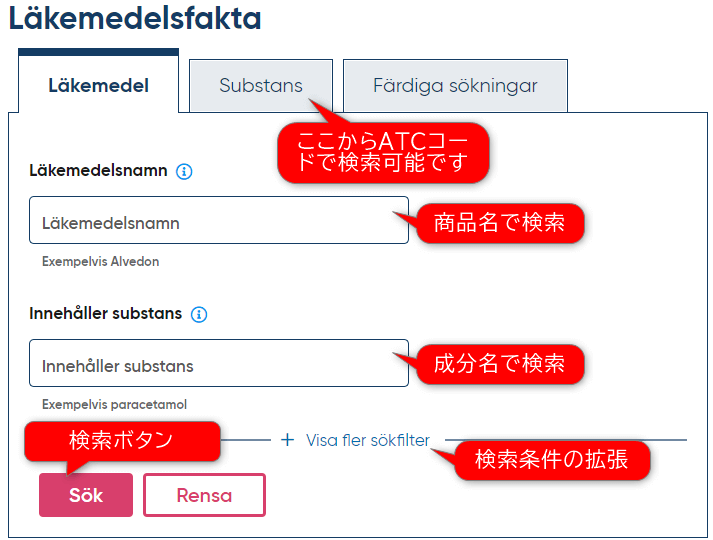Click the Läkemedelsfakta page heading

[135, 18]
